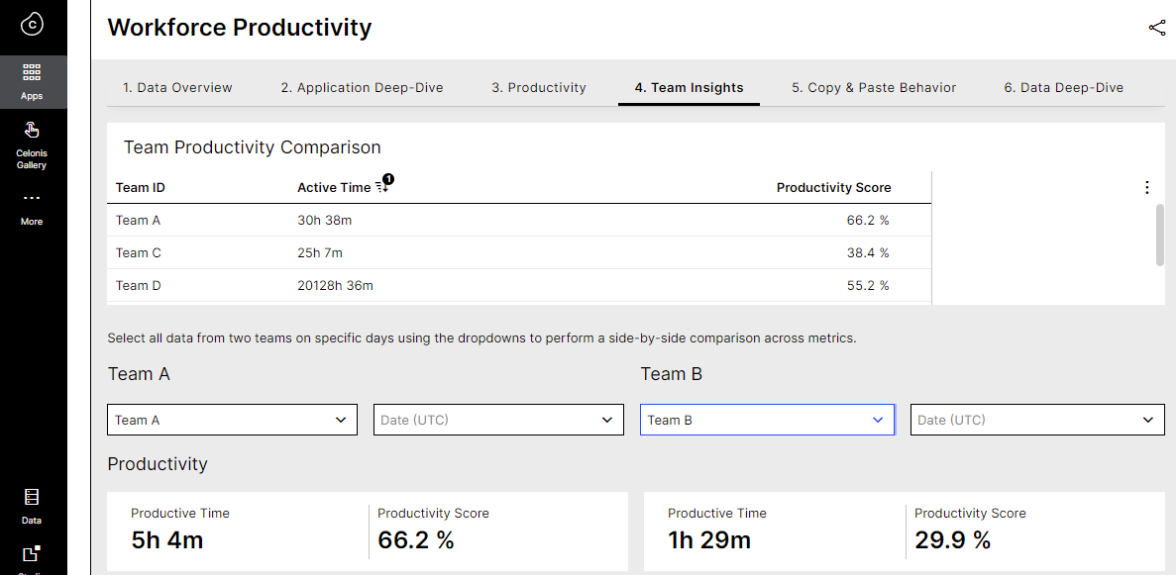Click the 25h 7m active time cell
1176x575 pixels.
tap(320, 253)
